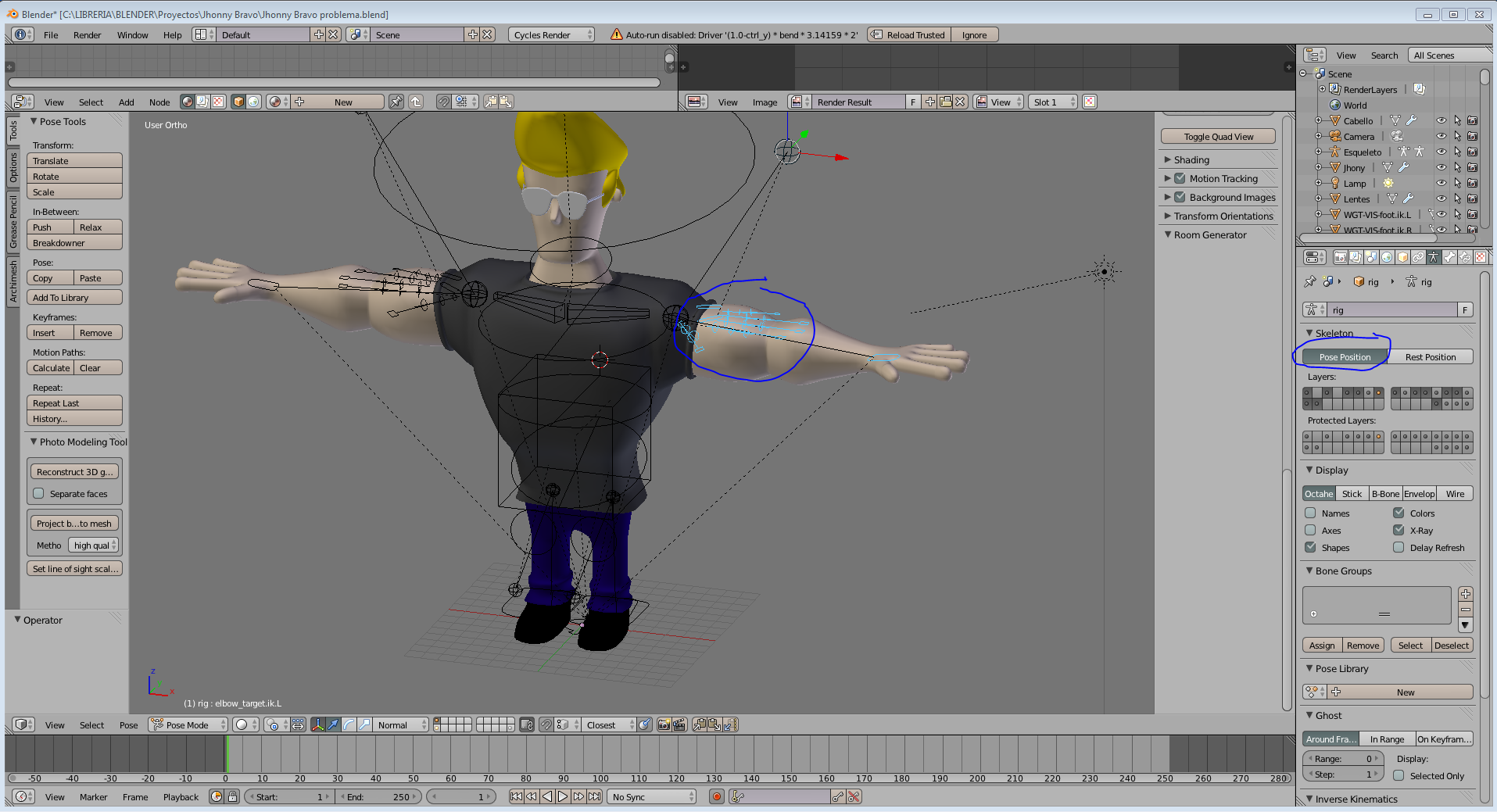1497x812 pixels.
Task: Click the jump to end frame button
Action: click(x=595, y=796)
